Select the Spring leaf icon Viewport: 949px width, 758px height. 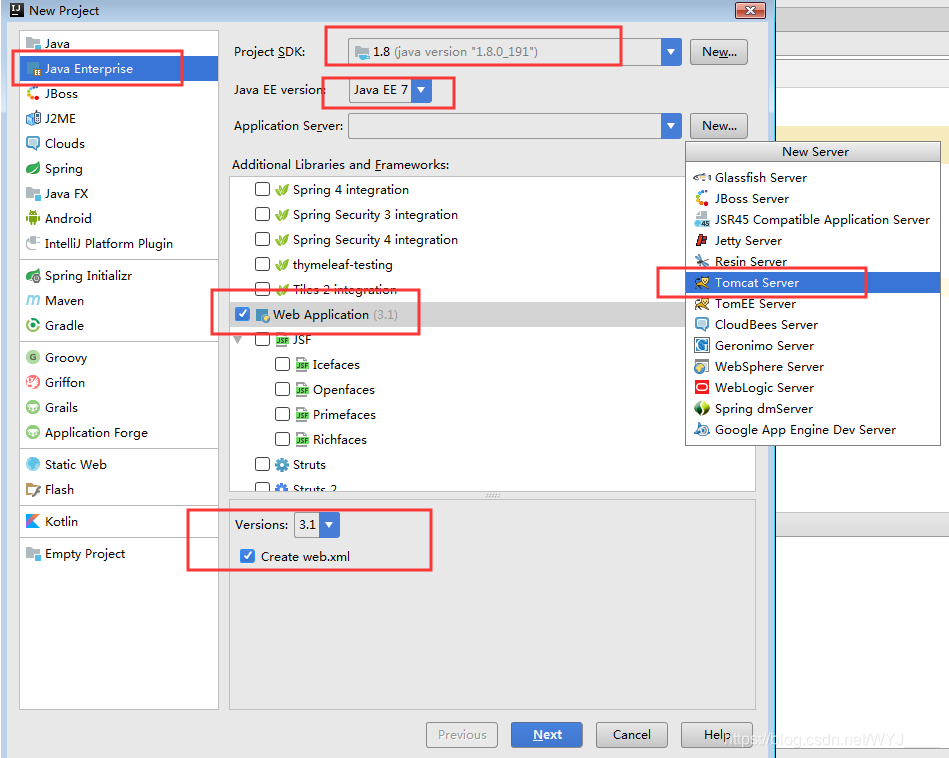pos(33,168)
